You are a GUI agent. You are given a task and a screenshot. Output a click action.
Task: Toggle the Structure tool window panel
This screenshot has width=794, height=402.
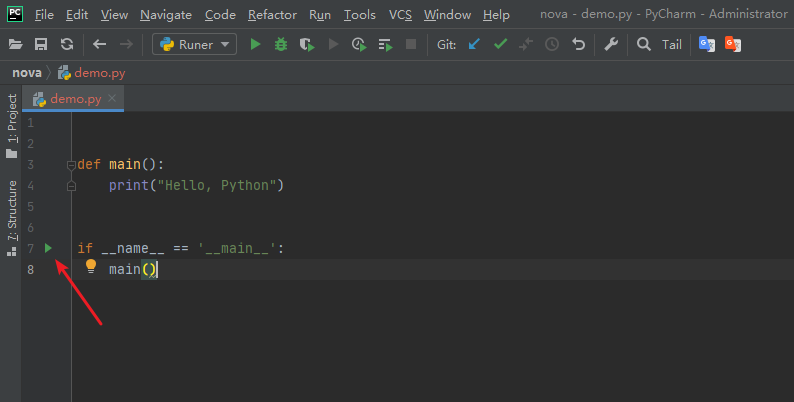(x=12, y=217)
